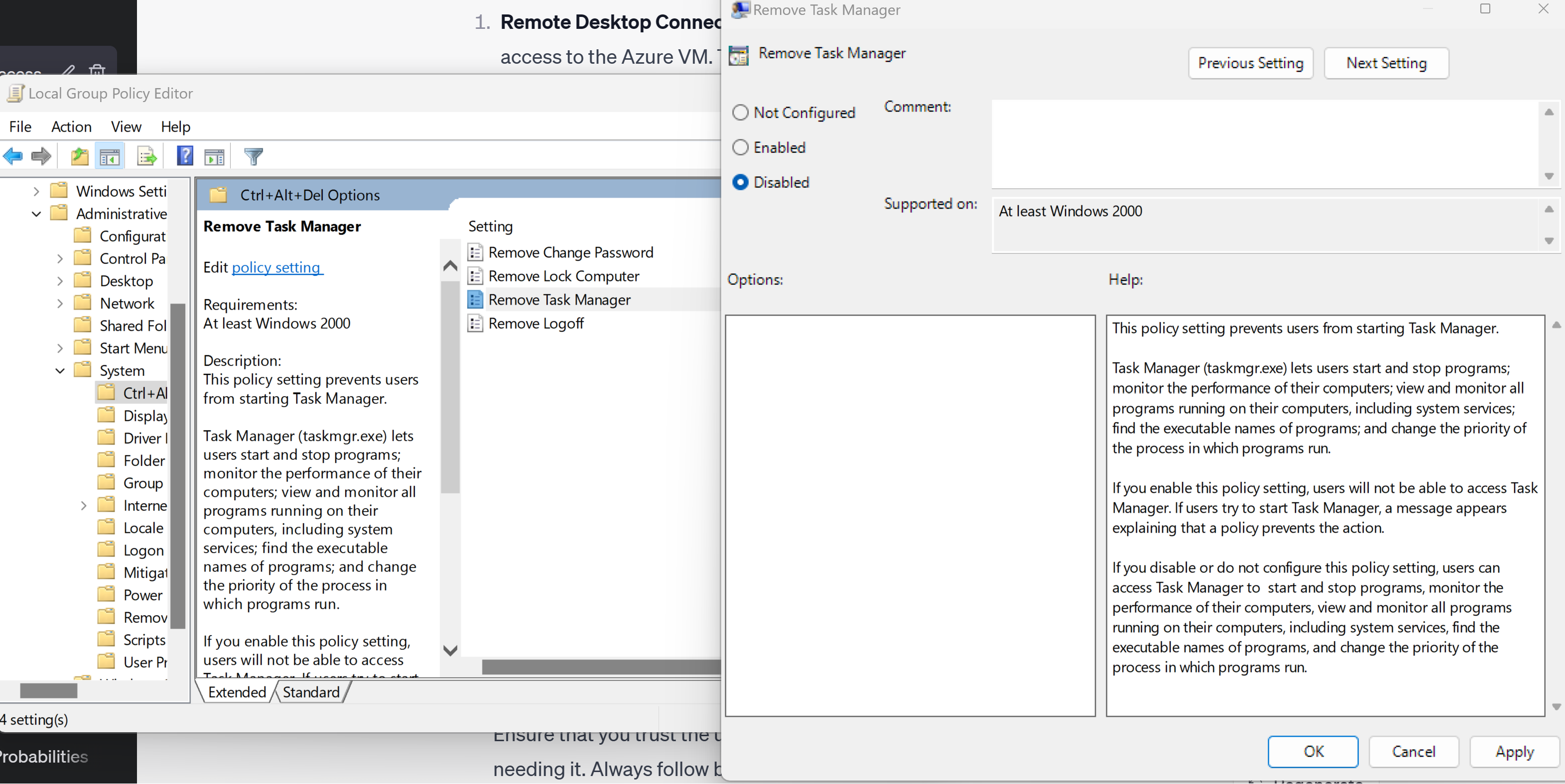Click the Forward arrow toolbar icon
Viewport: 1565px width, 784px height.
41,156
